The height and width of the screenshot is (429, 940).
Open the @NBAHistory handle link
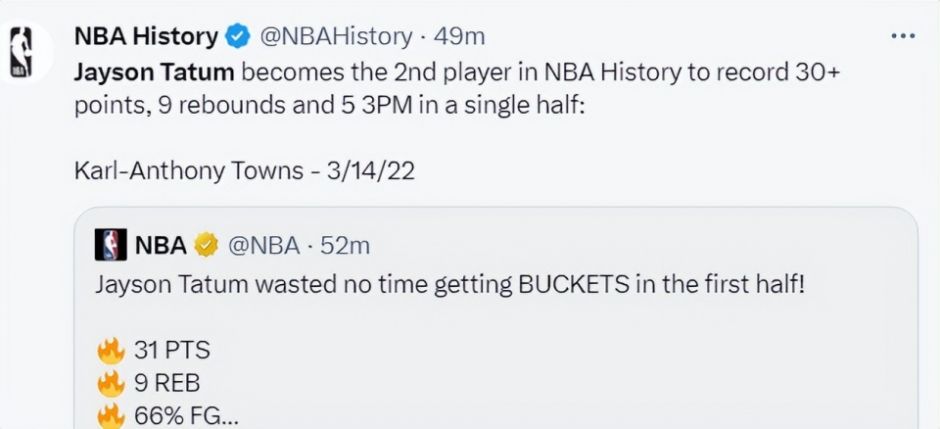click(x=335, y=37)
